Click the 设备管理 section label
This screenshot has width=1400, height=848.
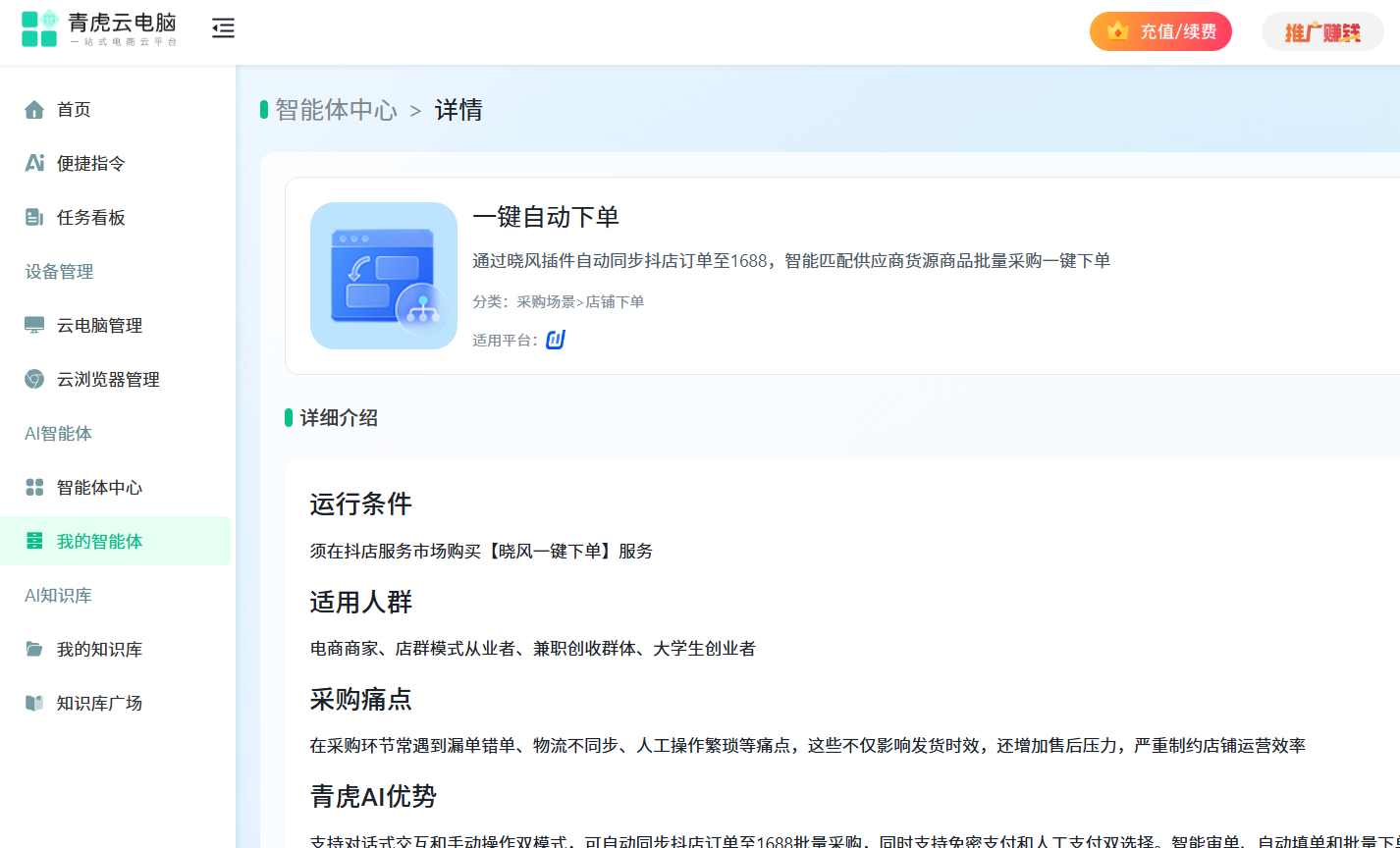click(x=59, y=271)
